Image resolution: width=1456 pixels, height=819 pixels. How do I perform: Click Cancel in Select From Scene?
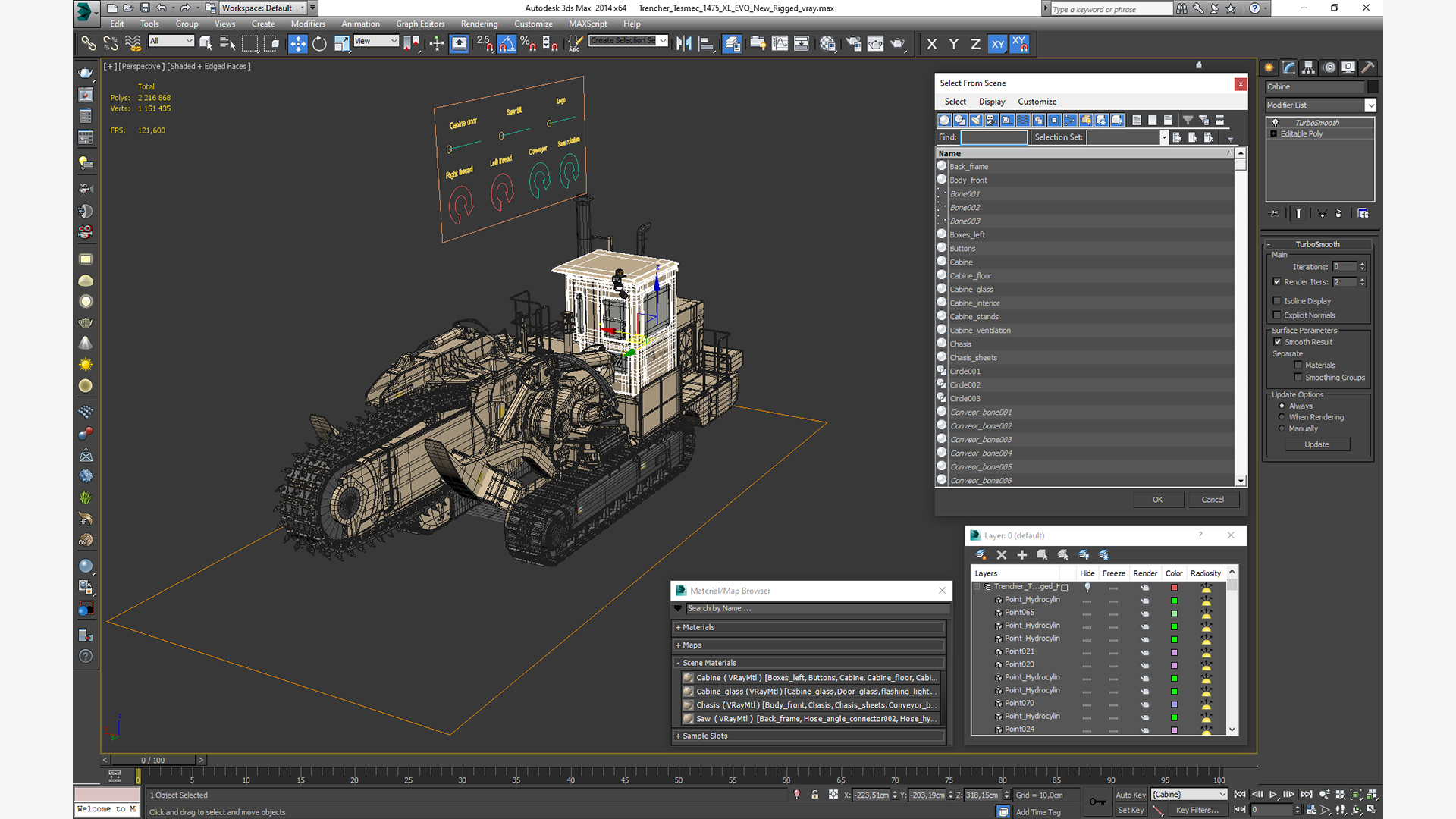pyautogui.click(x=1212, y=500)
